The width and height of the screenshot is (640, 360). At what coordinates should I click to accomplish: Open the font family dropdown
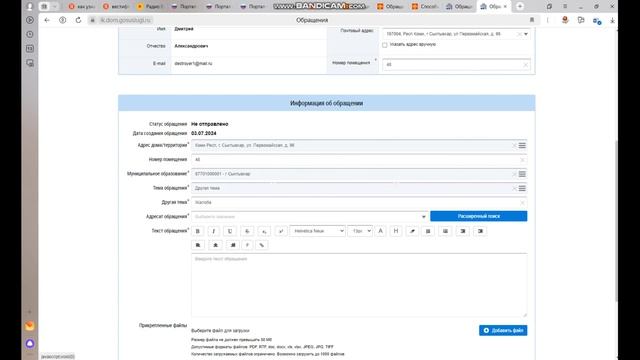(317, 231)
